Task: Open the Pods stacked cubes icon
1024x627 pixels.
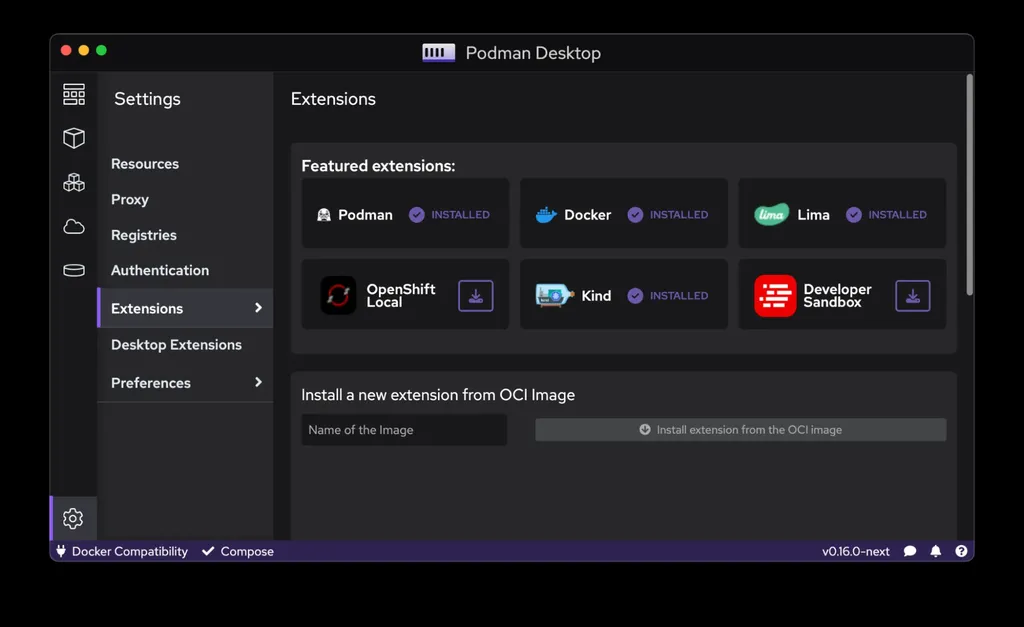Action: click(74, 182)
